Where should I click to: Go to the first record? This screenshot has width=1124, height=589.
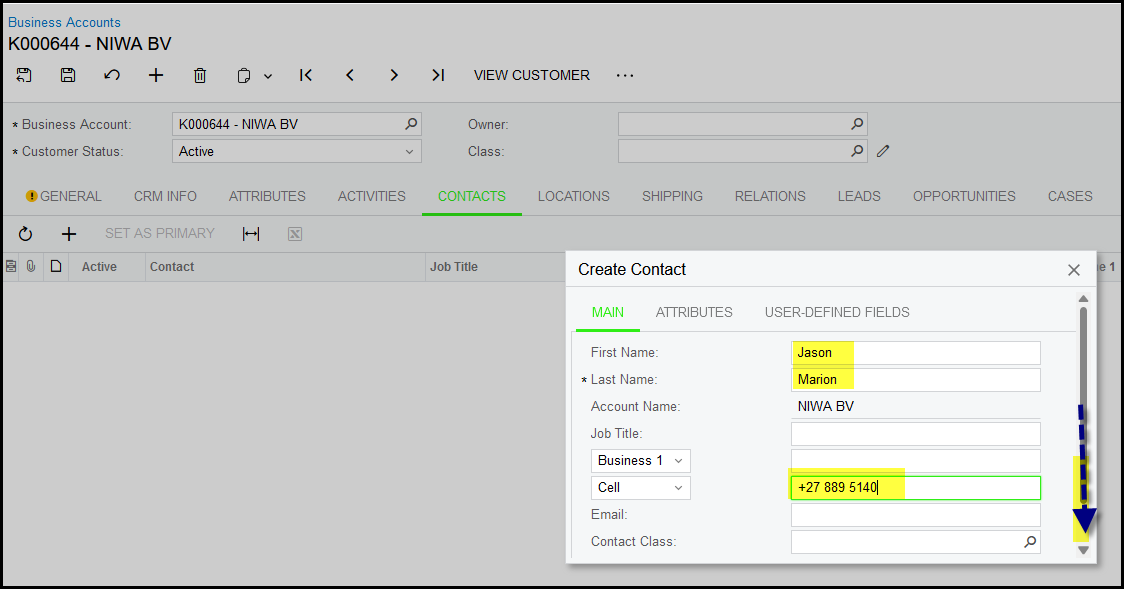point(306,75)
